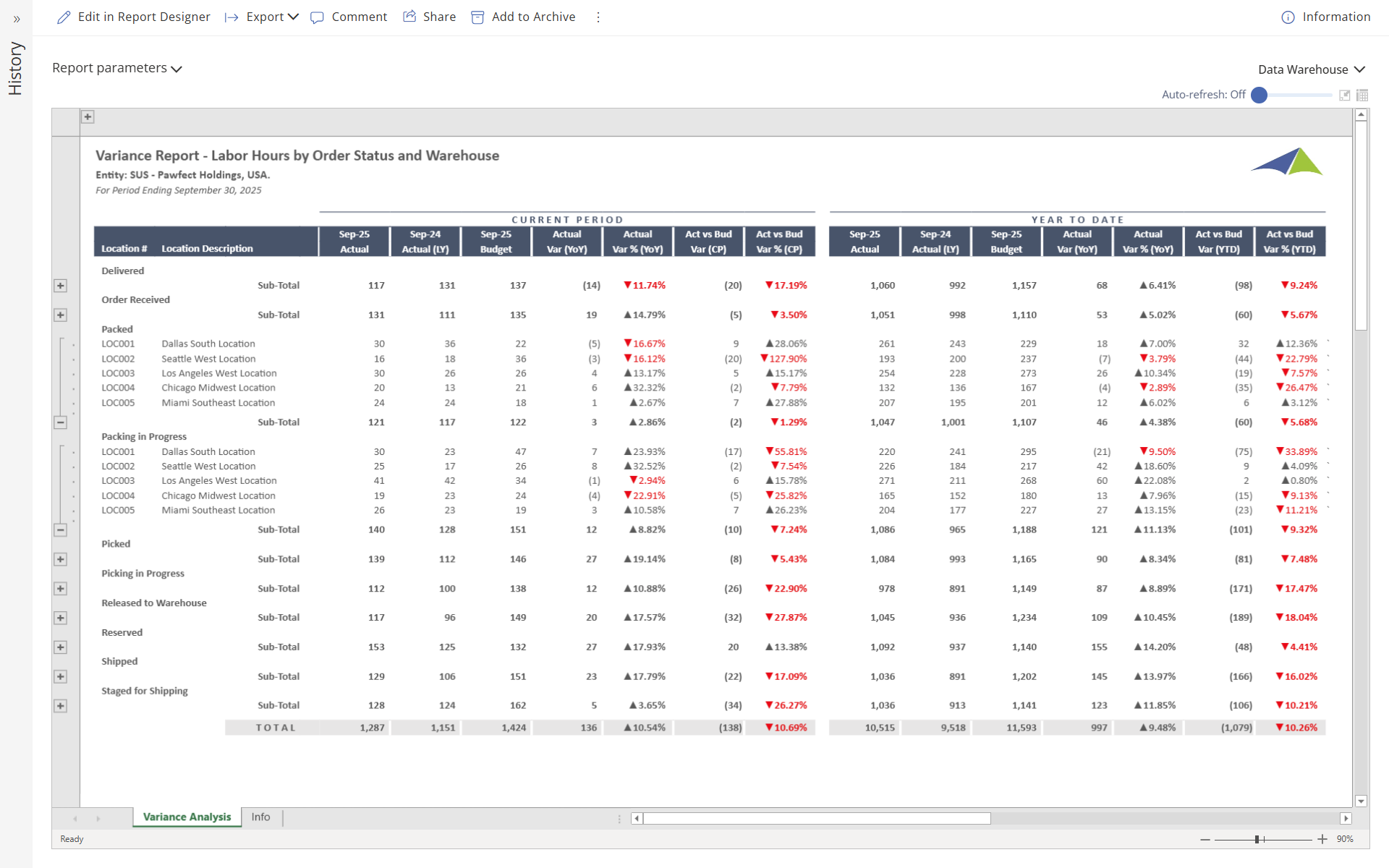Collapse the Packed group rows
Screen dimensions: 1389x868
61,422
